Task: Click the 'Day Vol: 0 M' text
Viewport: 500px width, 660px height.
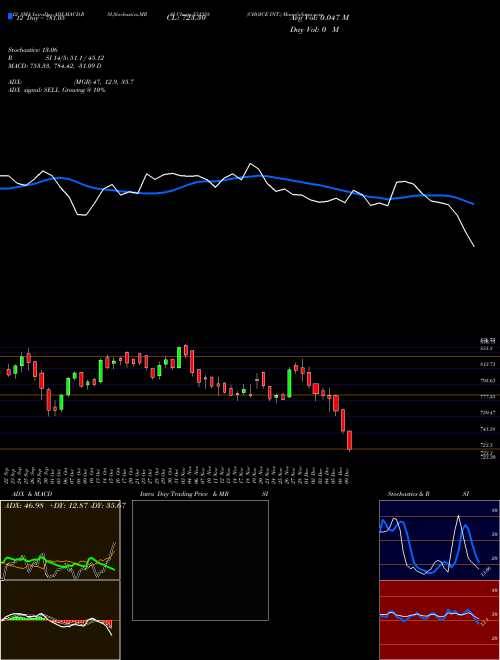Action: [314, 30]
